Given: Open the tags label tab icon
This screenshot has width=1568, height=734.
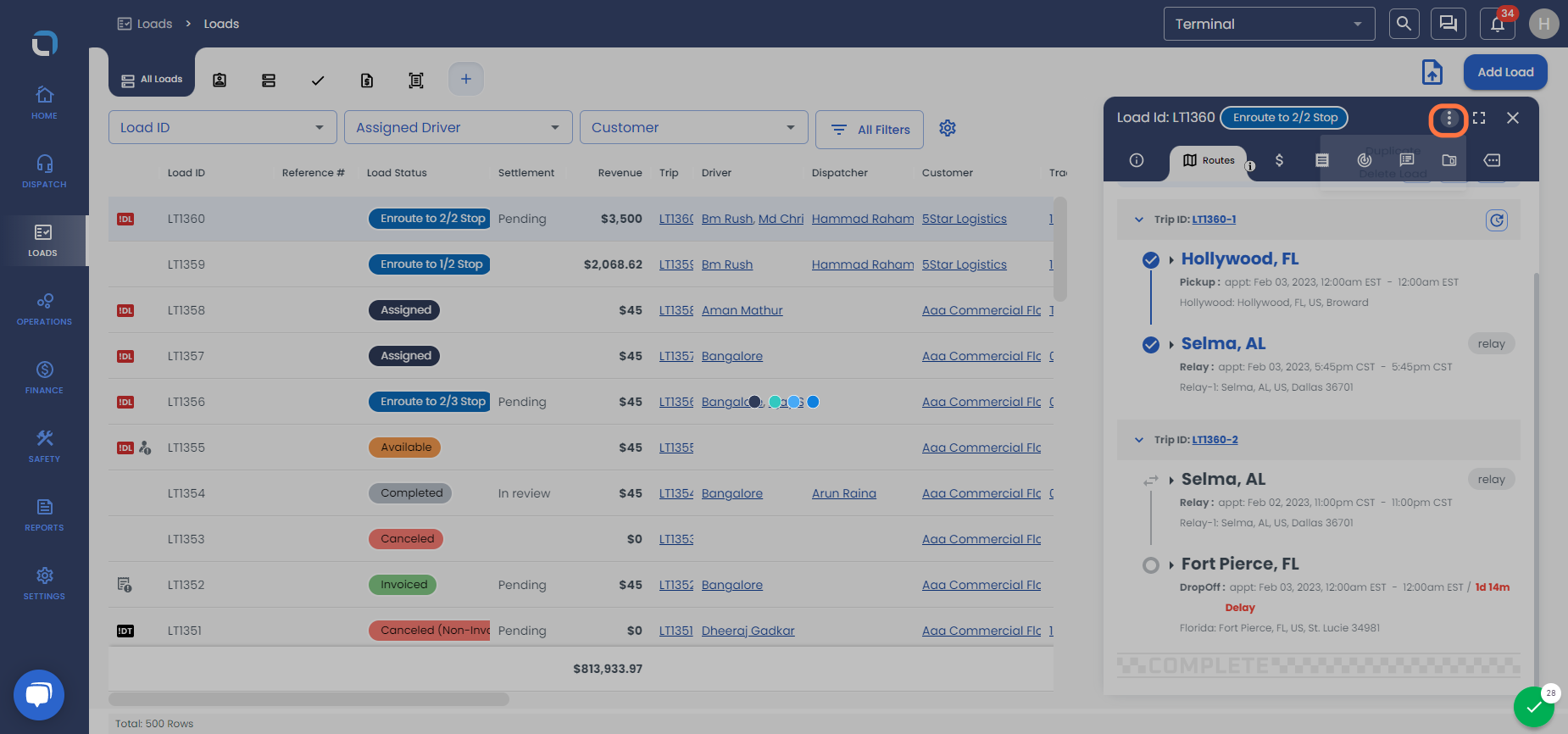Looking at the screenshot, I should (x=1492, y=160).
